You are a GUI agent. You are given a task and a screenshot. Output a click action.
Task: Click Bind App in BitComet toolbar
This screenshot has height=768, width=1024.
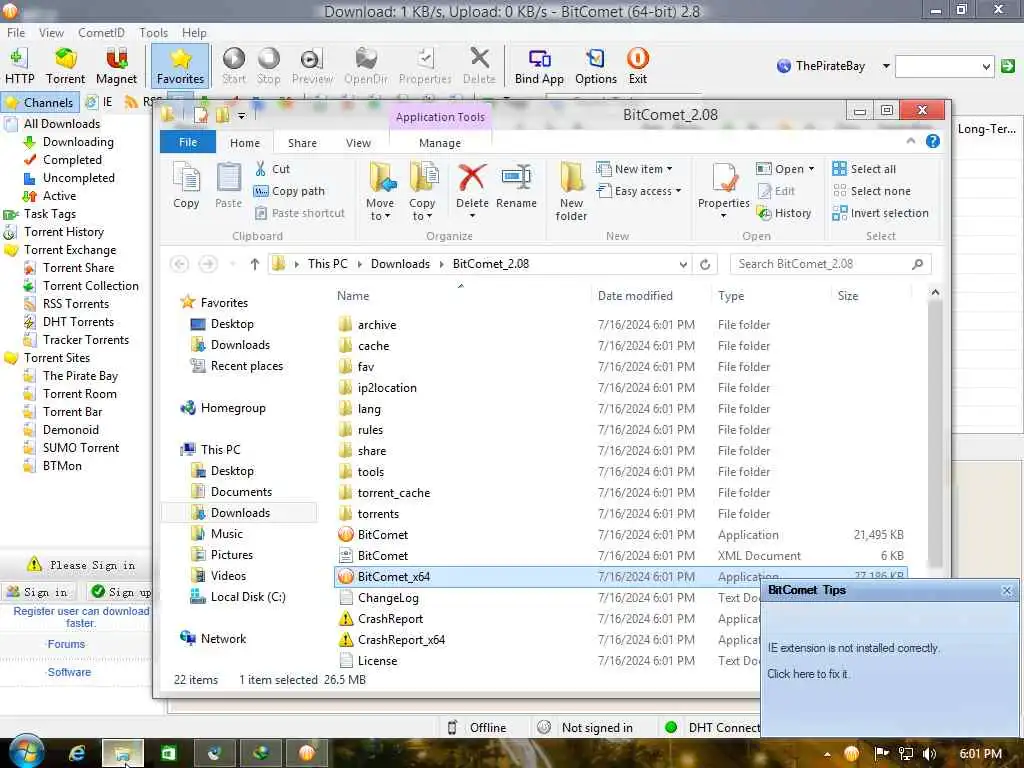[x=539, y=65]
